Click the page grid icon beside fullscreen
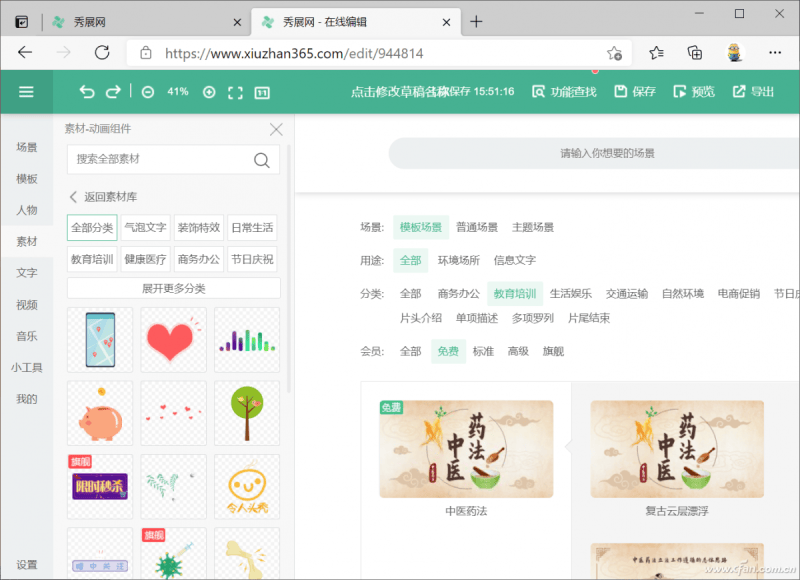This screenshot has height=580, width=800. click(x=263, y=90)
